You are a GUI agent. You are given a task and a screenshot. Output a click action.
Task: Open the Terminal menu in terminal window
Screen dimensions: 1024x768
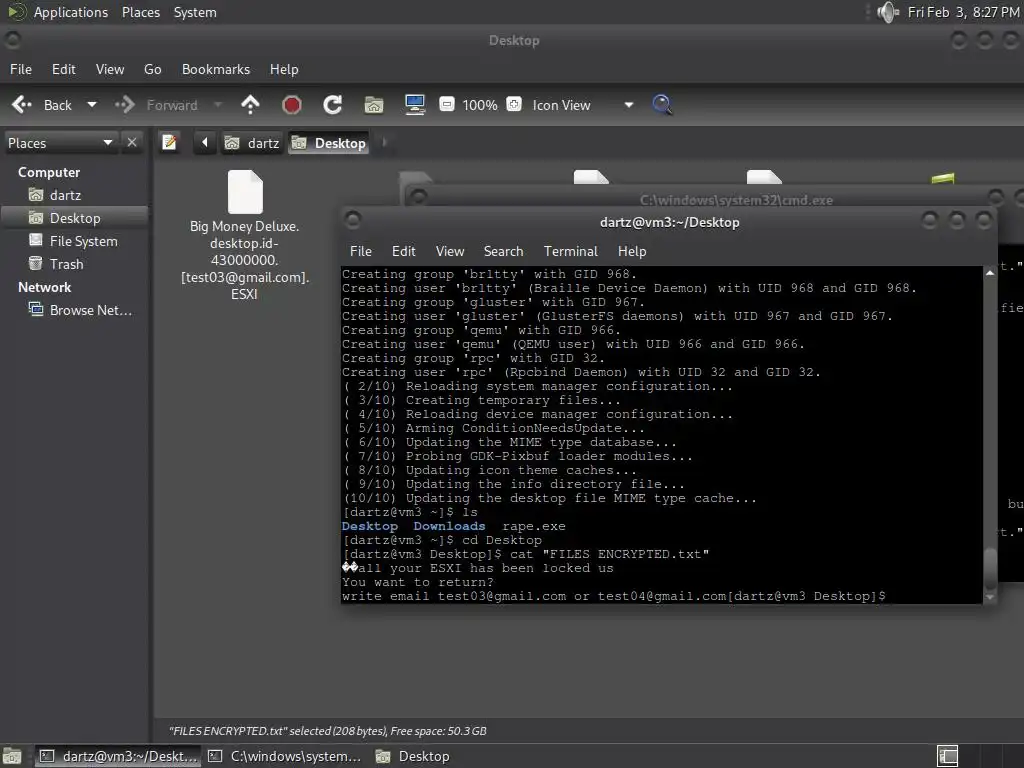tap(571, 251)
